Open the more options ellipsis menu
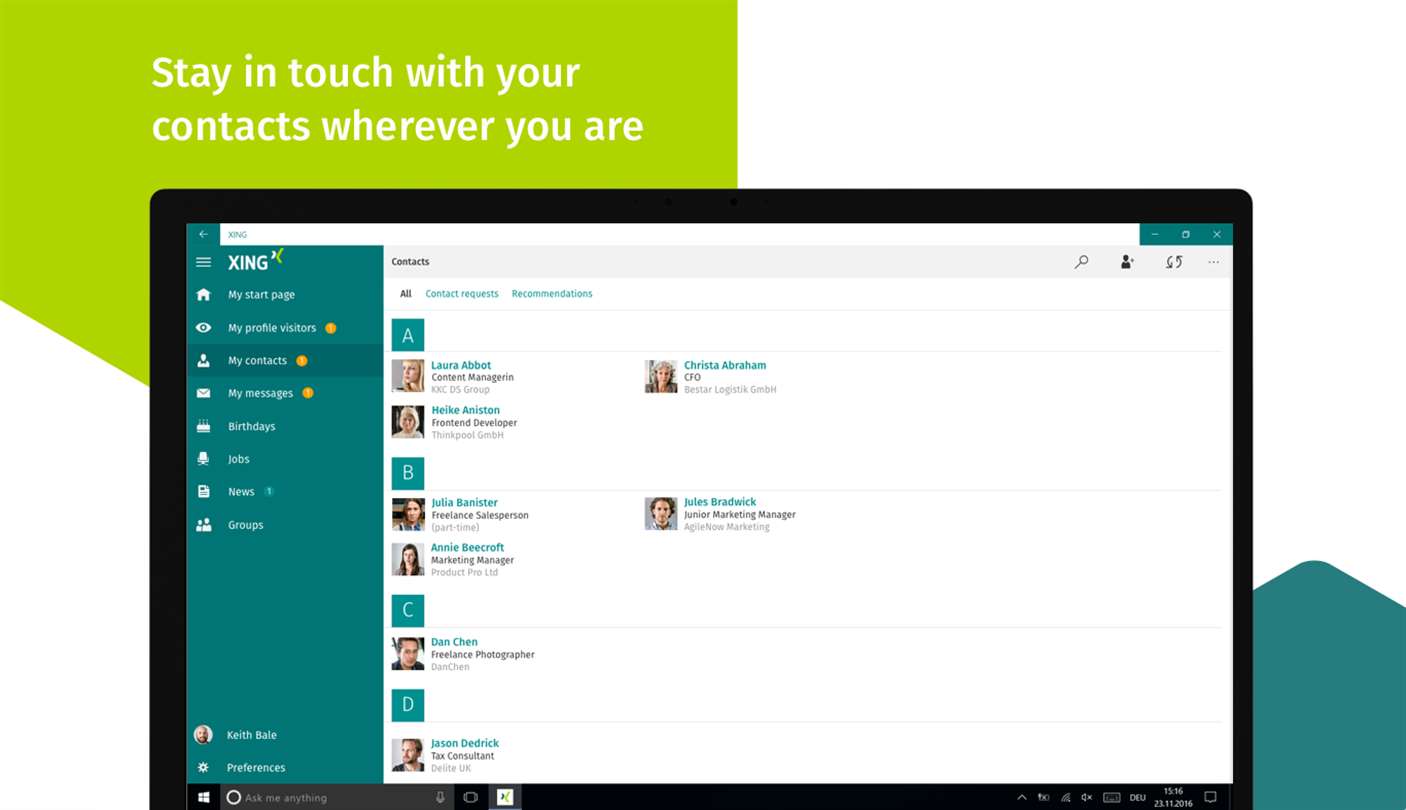1406x810 pixels. [1213, 262]
